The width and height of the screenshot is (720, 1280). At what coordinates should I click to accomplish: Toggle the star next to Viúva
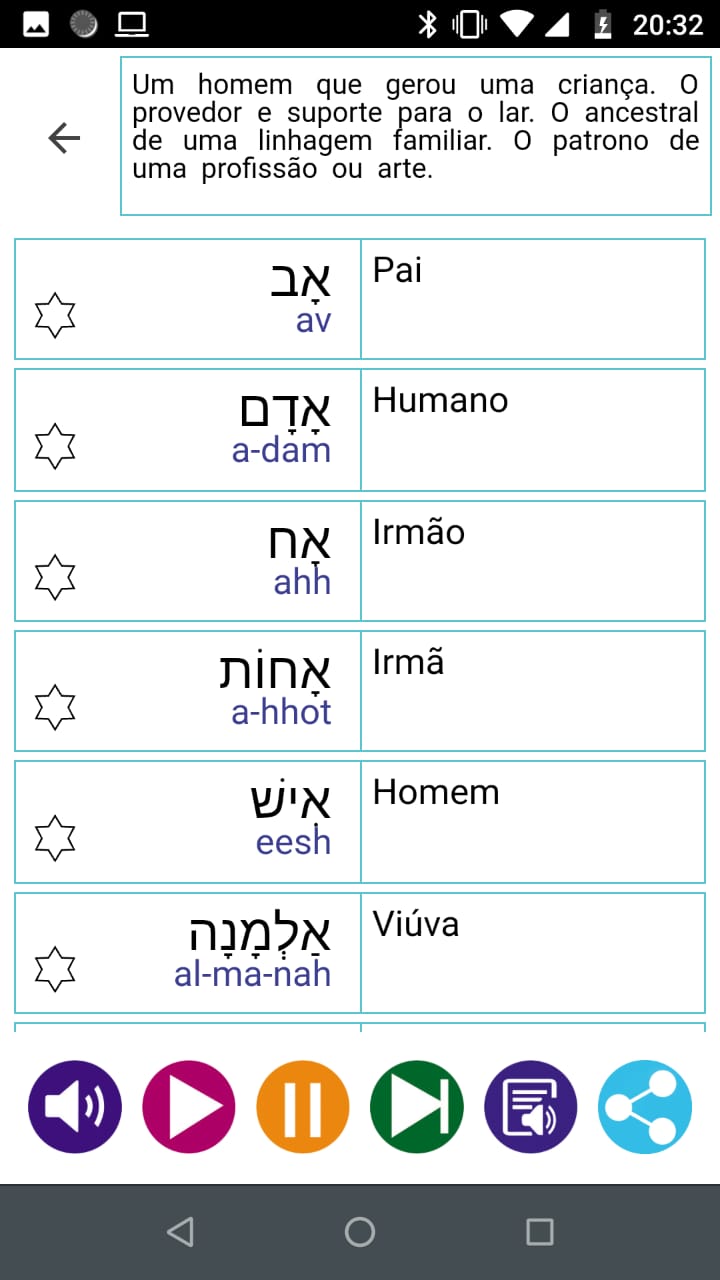click(x=53, y=969)
